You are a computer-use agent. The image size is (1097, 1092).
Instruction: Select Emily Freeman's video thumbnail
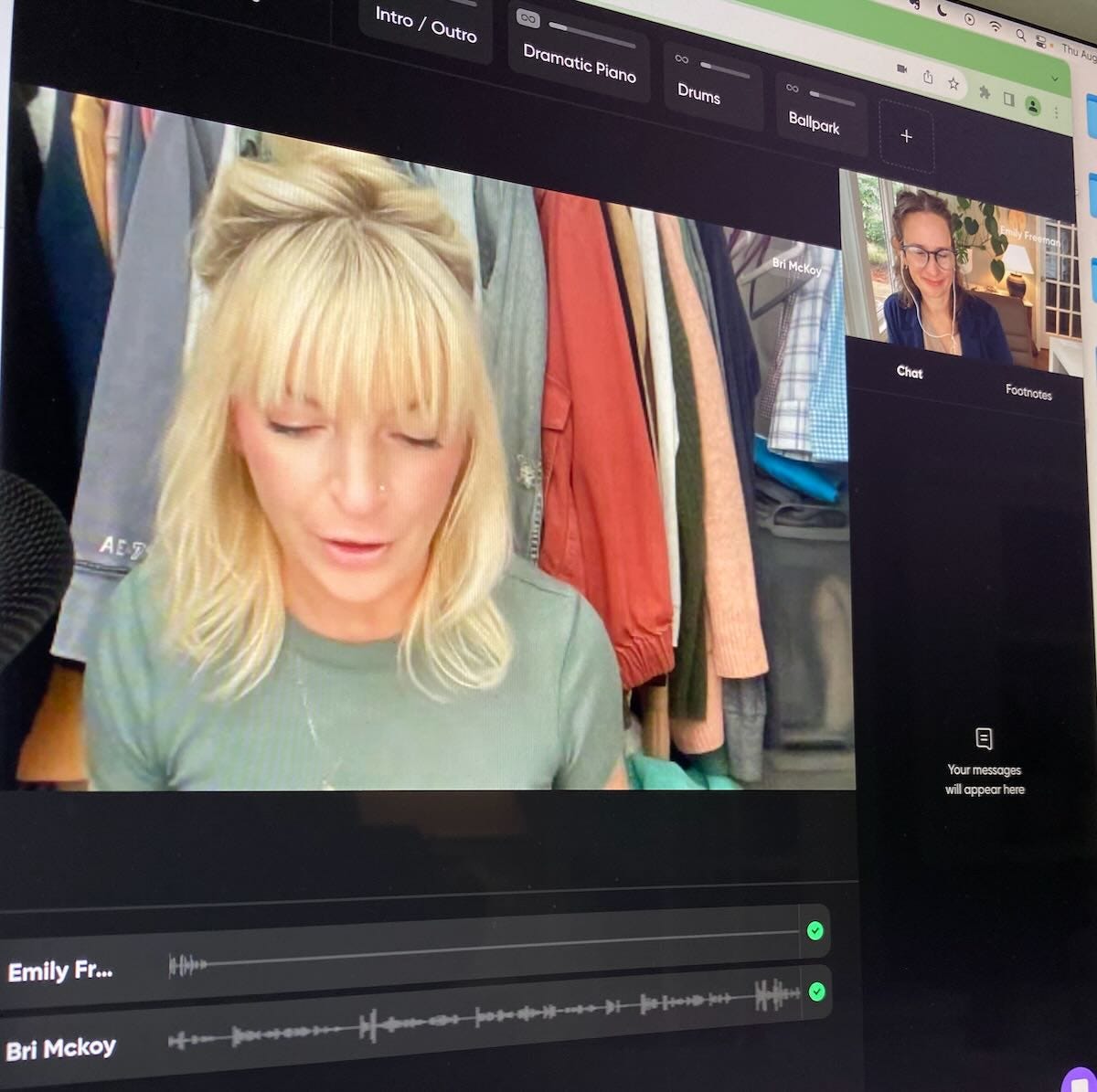pos(960,271)
